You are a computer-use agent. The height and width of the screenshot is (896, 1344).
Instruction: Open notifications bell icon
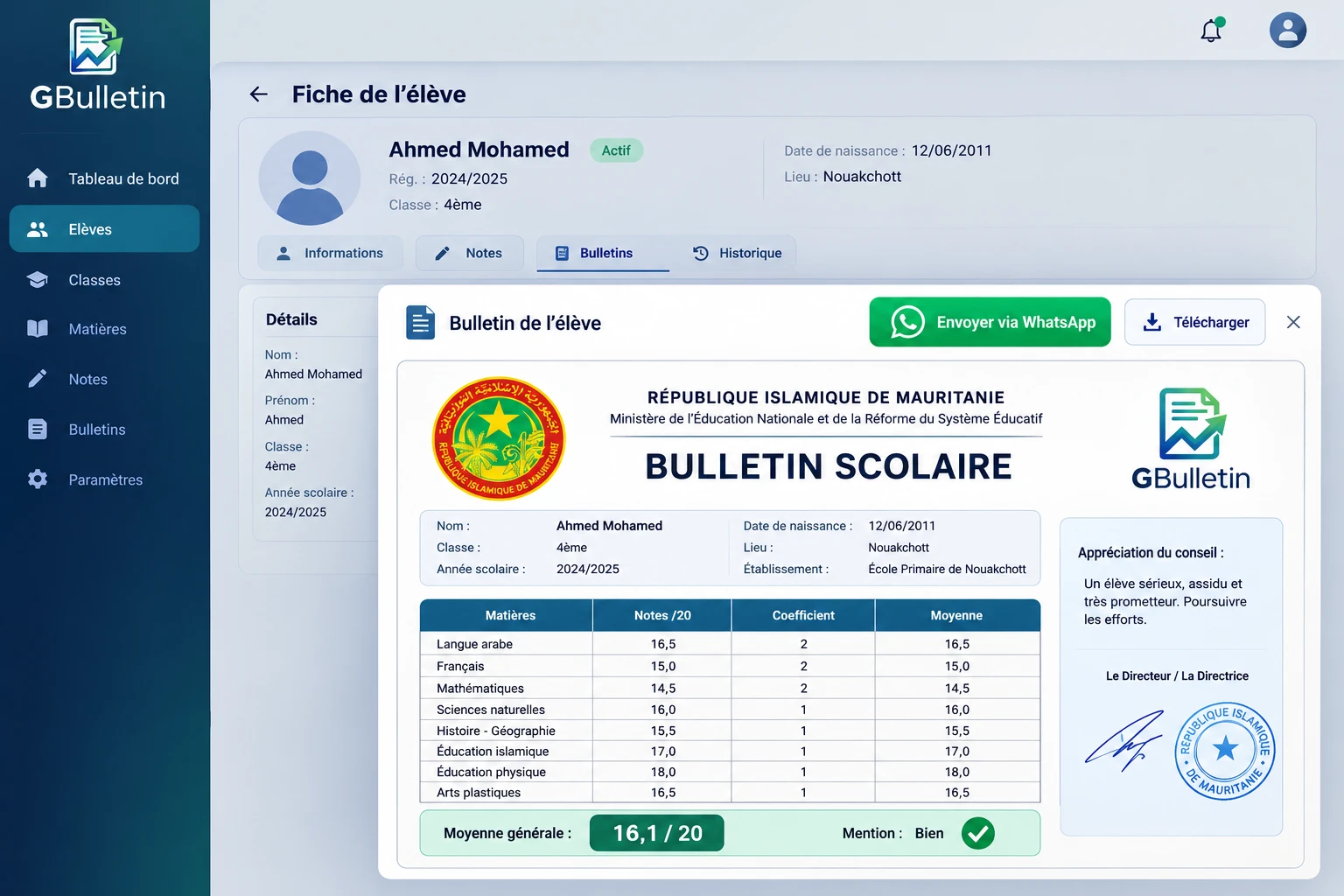coord(1212,30)
